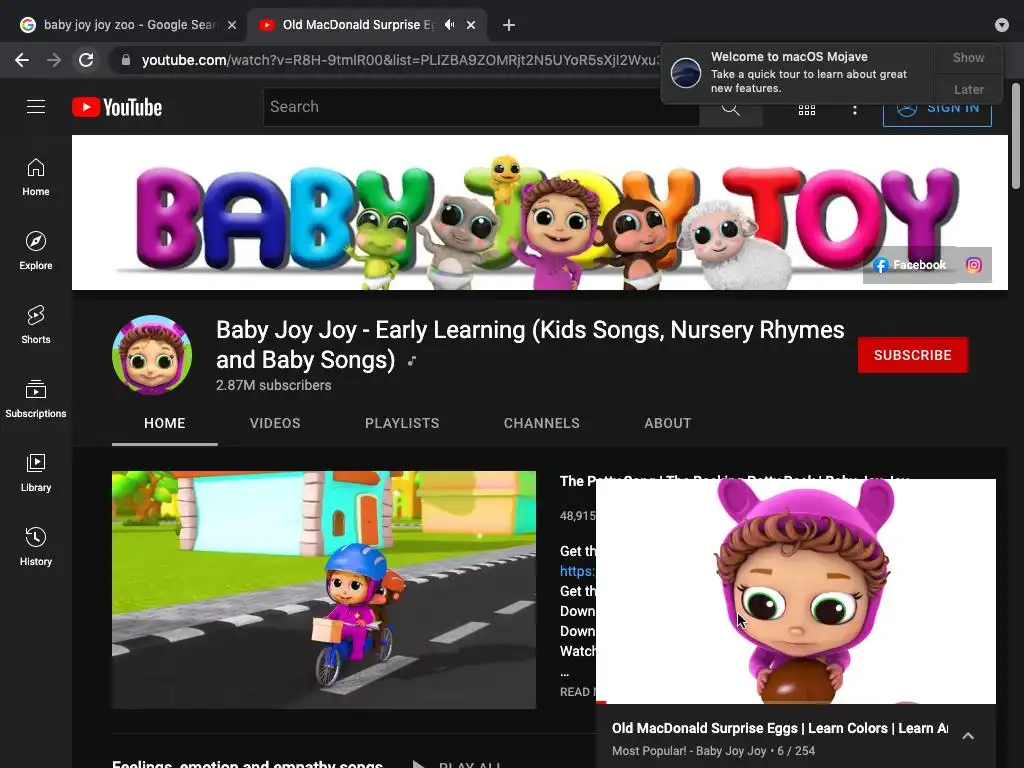
Task: Open the YouTube hamburger guide menu
Action: pyautogui.click(x=36, y=106)
